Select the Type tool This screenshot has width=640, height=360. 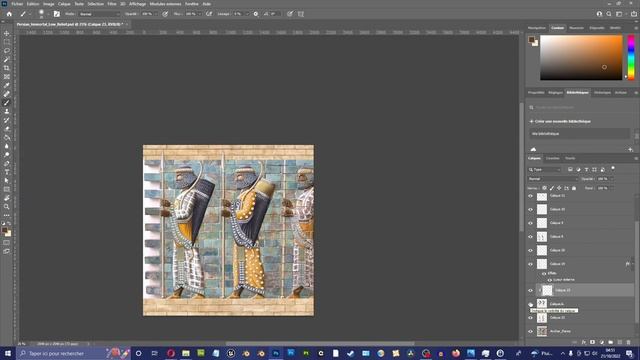point(7,172)
